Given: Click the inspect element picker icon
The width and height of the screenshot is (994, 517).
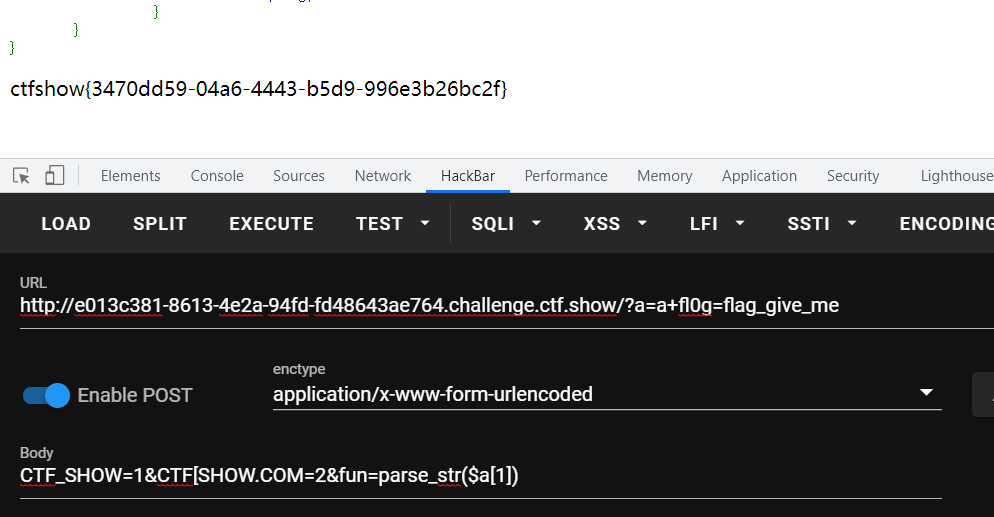Looking at the screenshot, I should click(x=21, y=176).
